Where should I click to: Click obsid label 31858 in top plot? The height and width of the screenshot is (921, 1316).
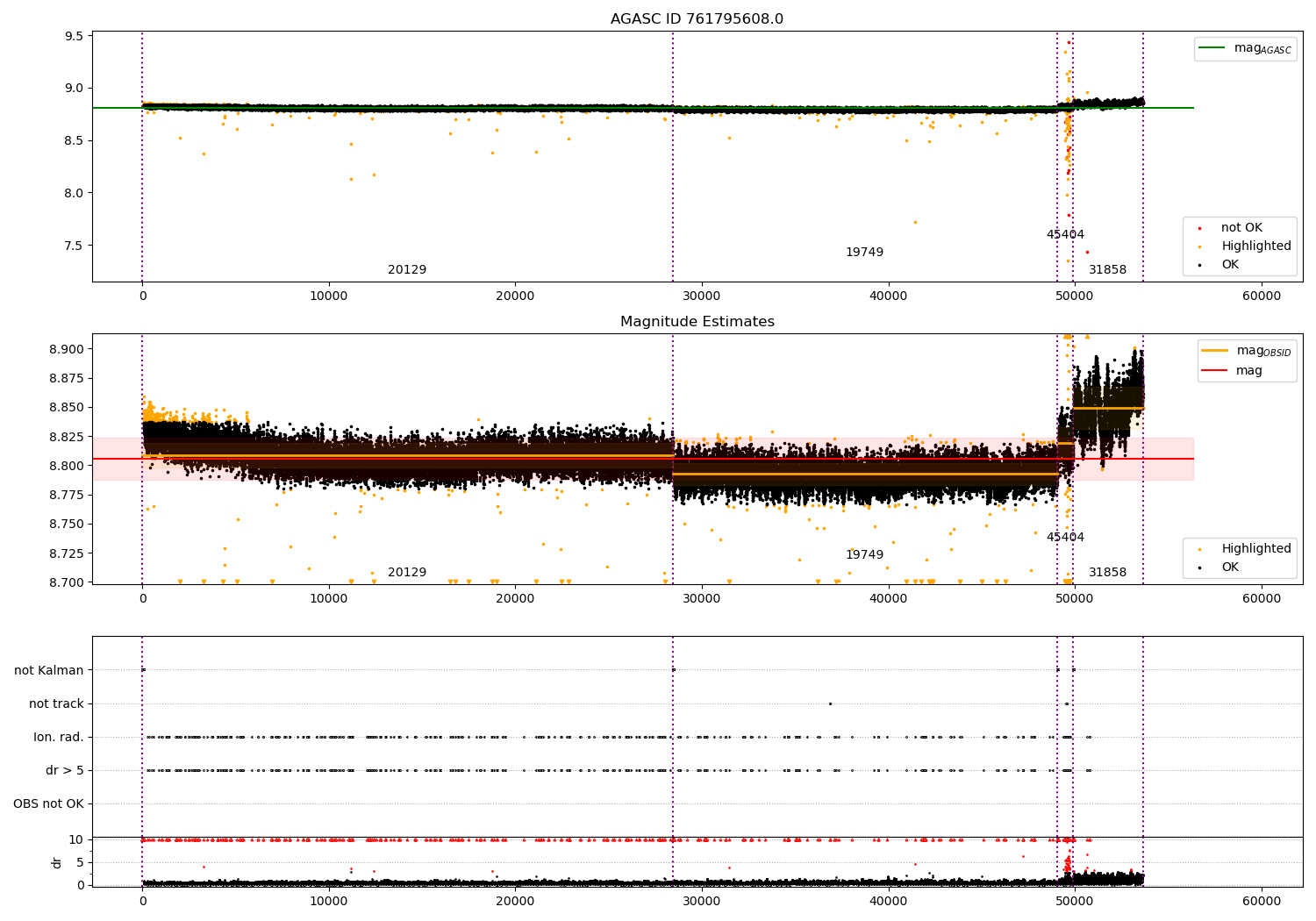pyautogui.click(x=1107, y=270)
